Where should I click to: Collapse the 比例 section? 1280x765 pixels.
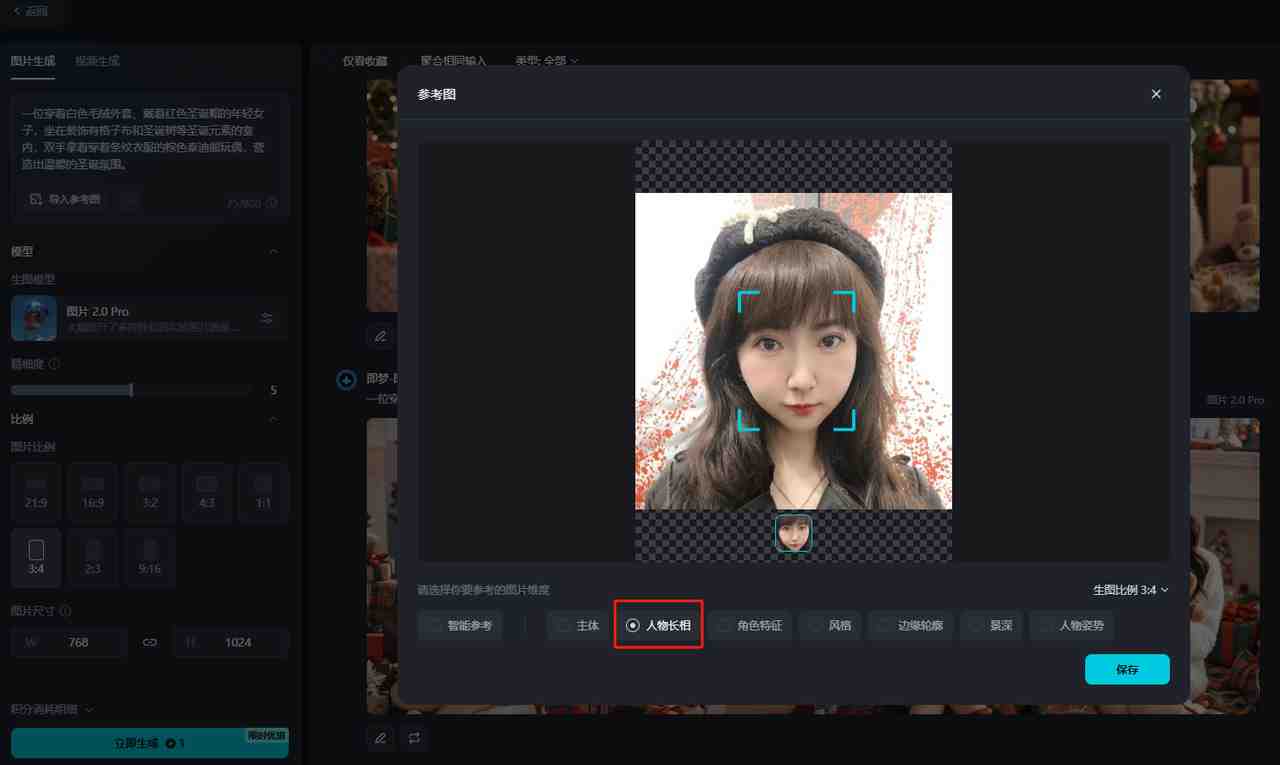pos(274,419)
